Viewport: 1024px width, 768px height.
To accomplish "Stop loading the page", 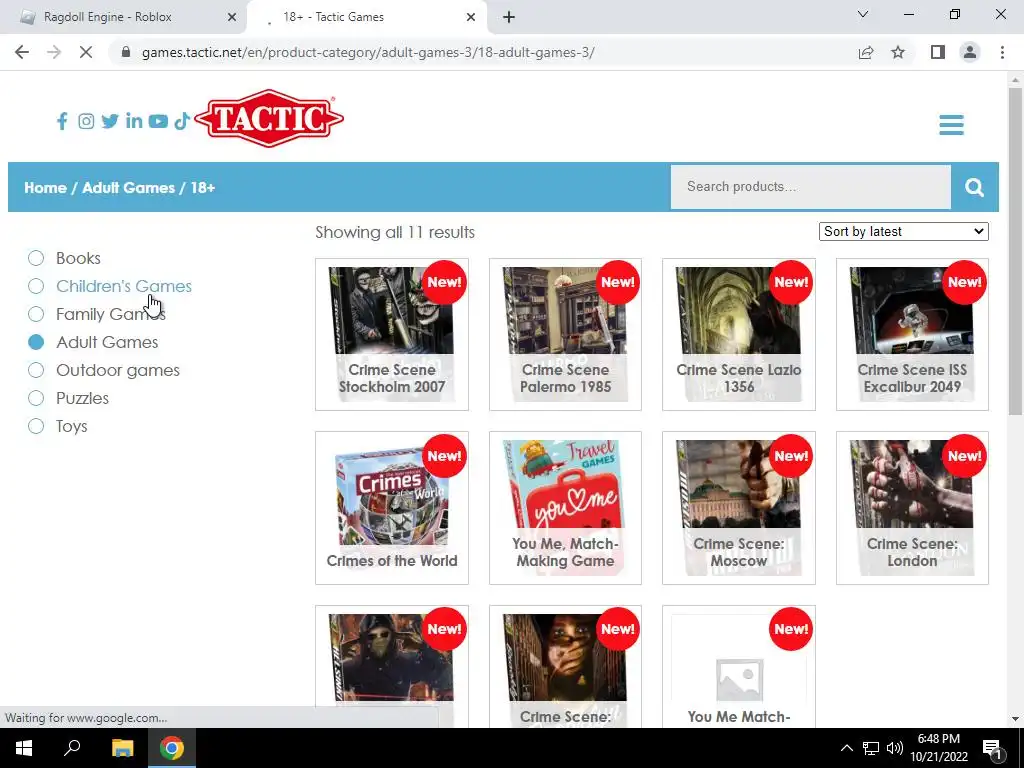I will point(86,52).
